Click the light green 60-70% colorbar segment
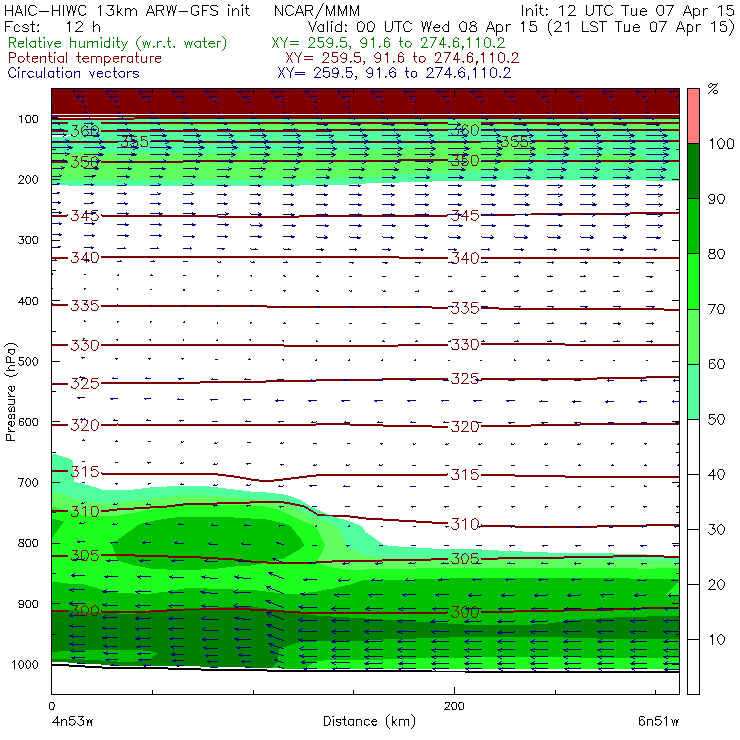740x740 pixels. (693, 336)
